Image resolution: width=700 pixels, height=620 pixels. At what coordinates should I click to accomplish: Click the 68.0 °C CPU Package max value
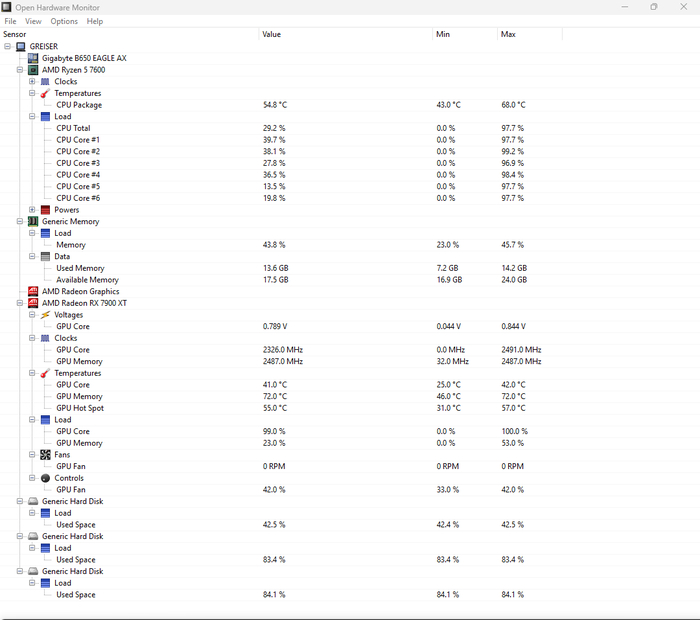[x=513, y=105]
